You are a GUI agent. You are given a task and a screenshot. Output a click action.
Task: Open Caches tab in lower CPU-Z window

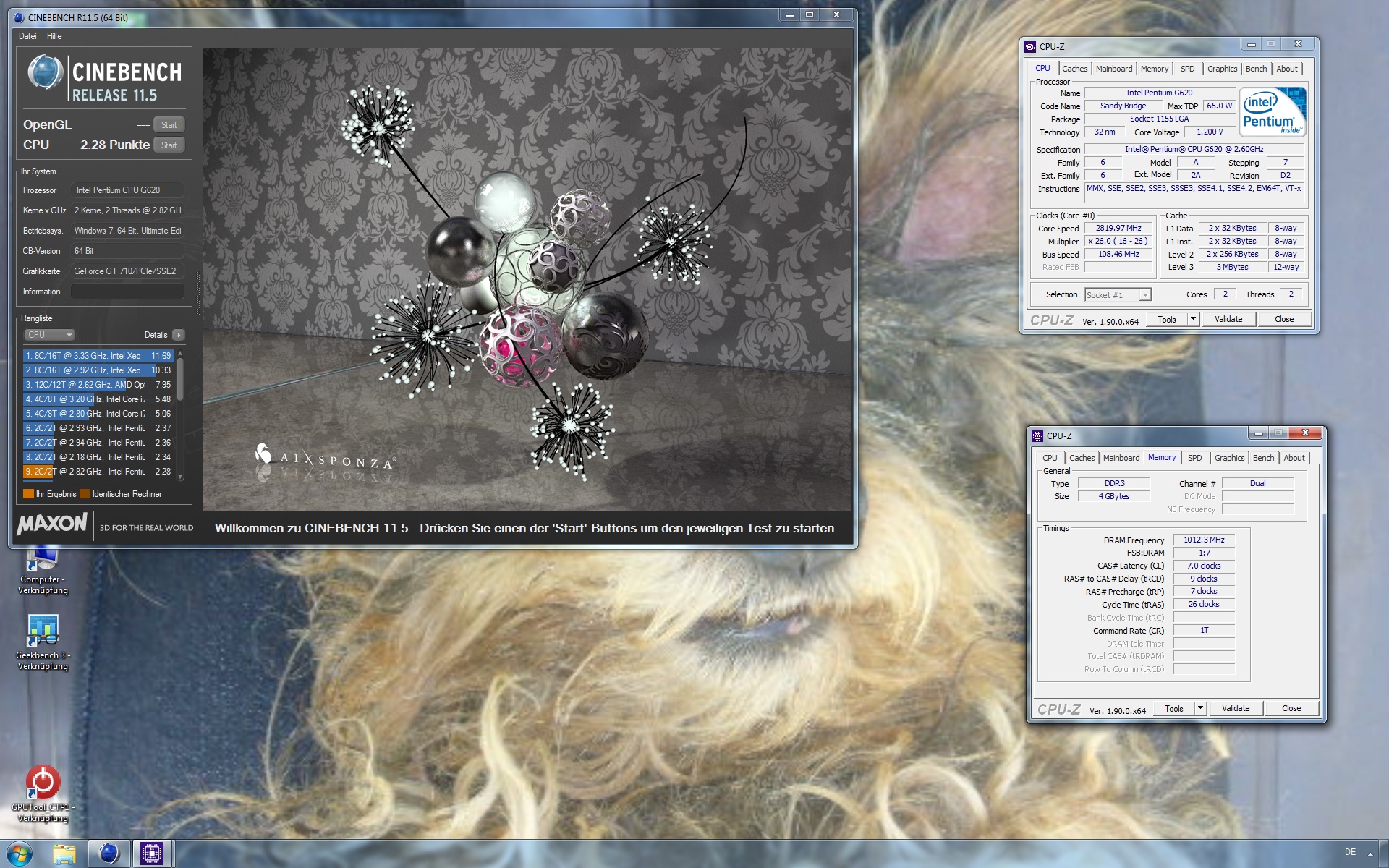(x=1082, y=458)
